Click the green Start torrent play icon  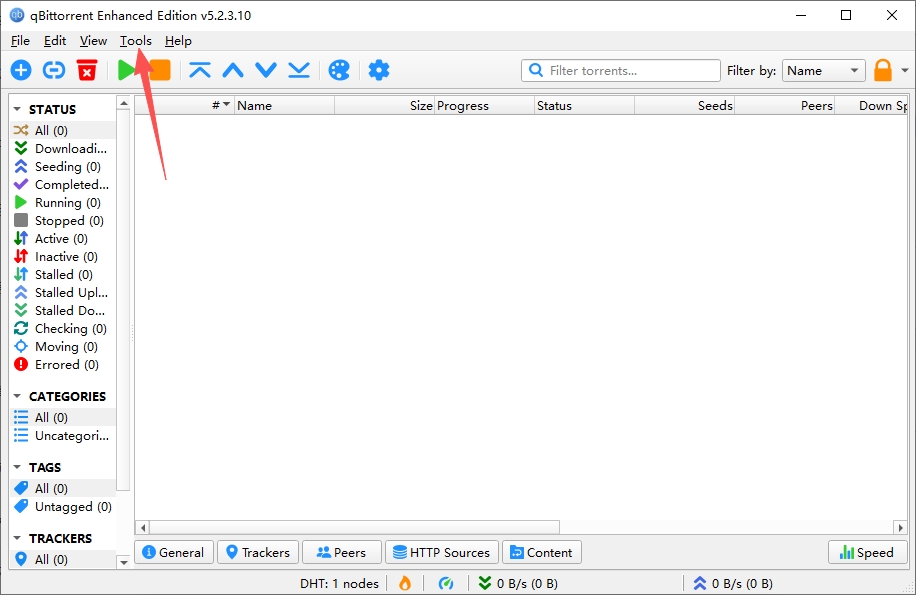(126, 71)
